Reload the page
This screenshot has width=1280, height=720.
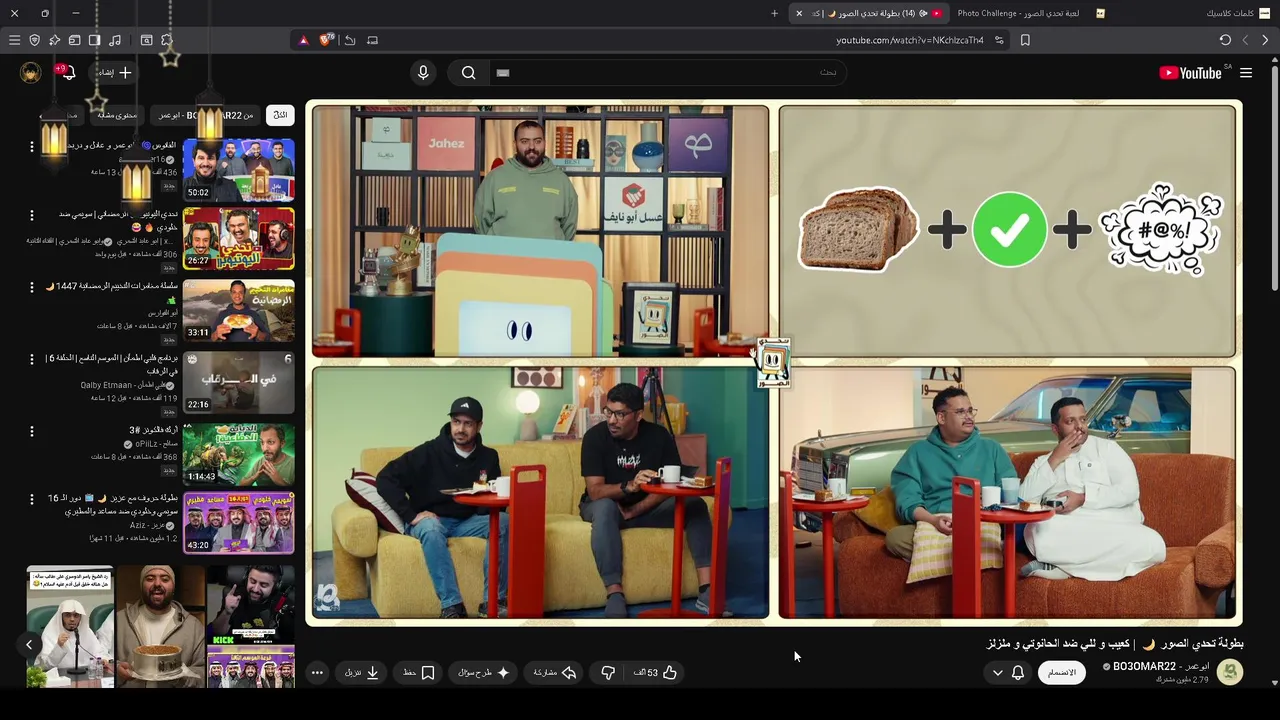[1225, 40]
